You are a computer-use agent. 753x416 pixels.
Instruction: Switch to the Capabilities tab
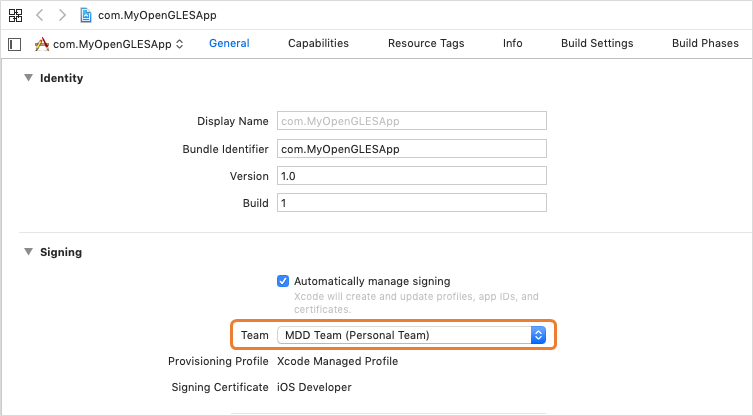[318, 43]
